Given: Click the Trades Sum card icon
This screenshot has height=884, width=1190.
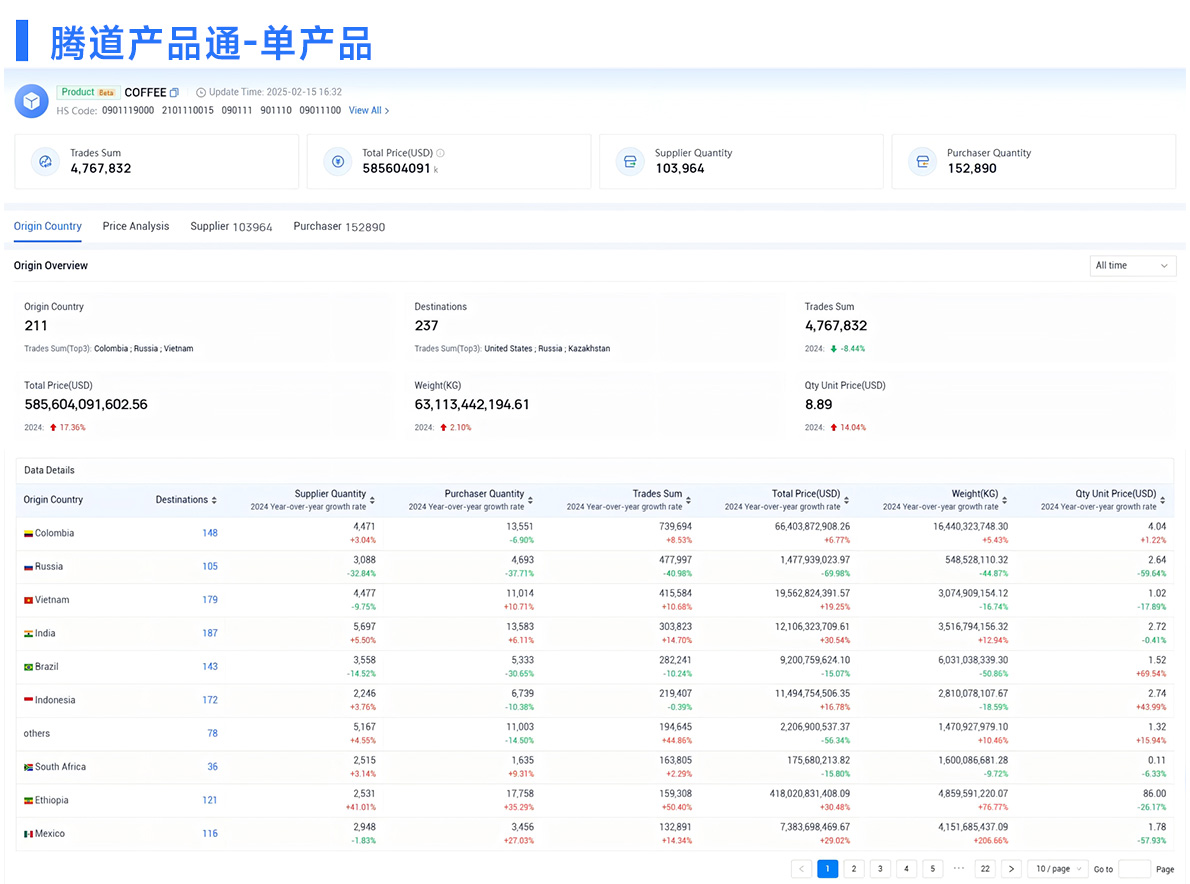Looking at the screenshot, I should pos(46,161).
